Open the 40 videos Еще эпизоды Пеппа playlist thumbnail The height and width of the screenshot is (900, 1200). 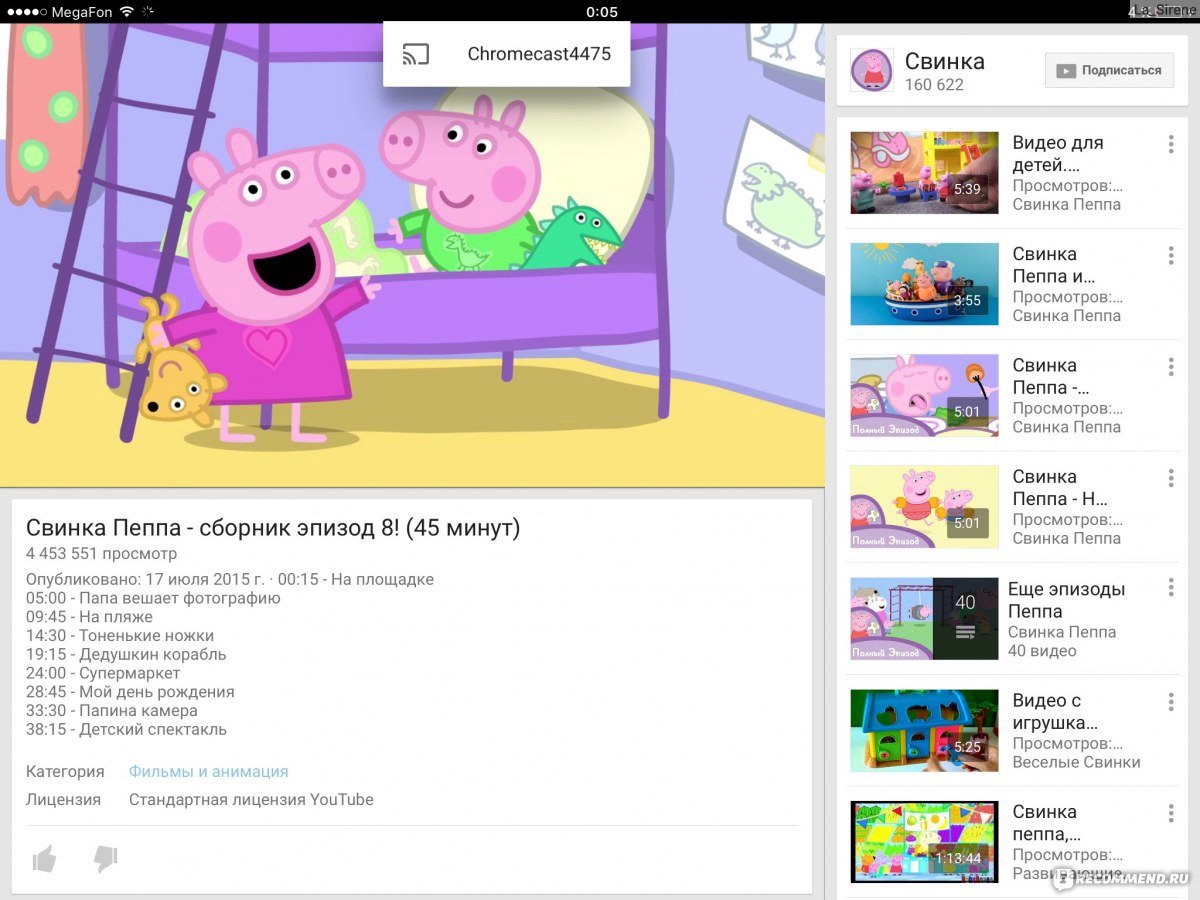tap(923, 617)
